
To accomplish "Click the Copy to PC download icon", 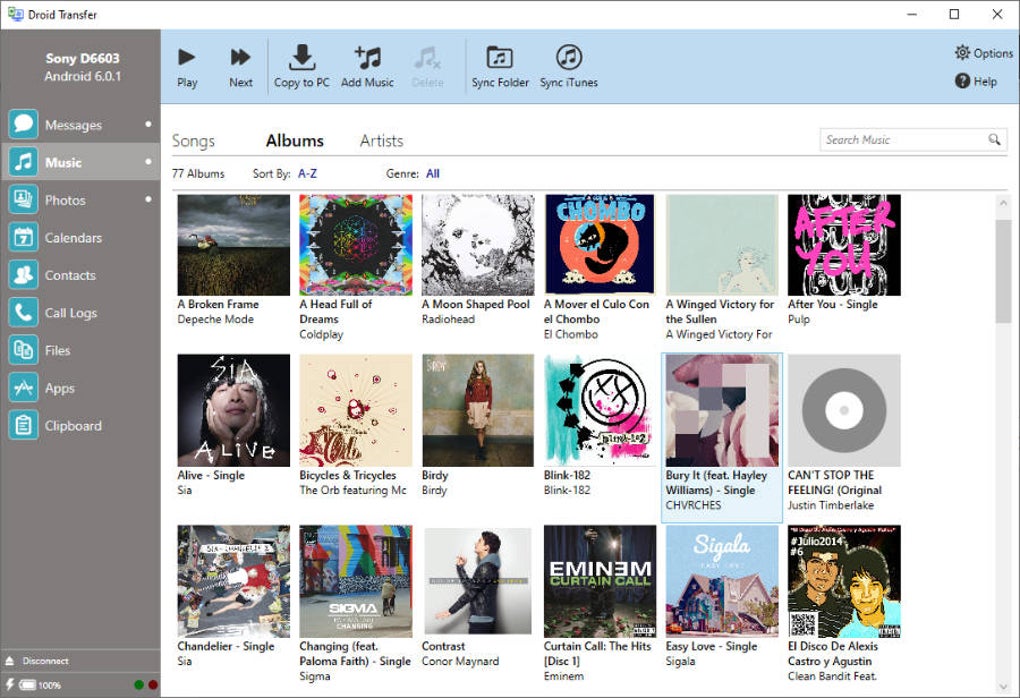I will click(302, 57).
